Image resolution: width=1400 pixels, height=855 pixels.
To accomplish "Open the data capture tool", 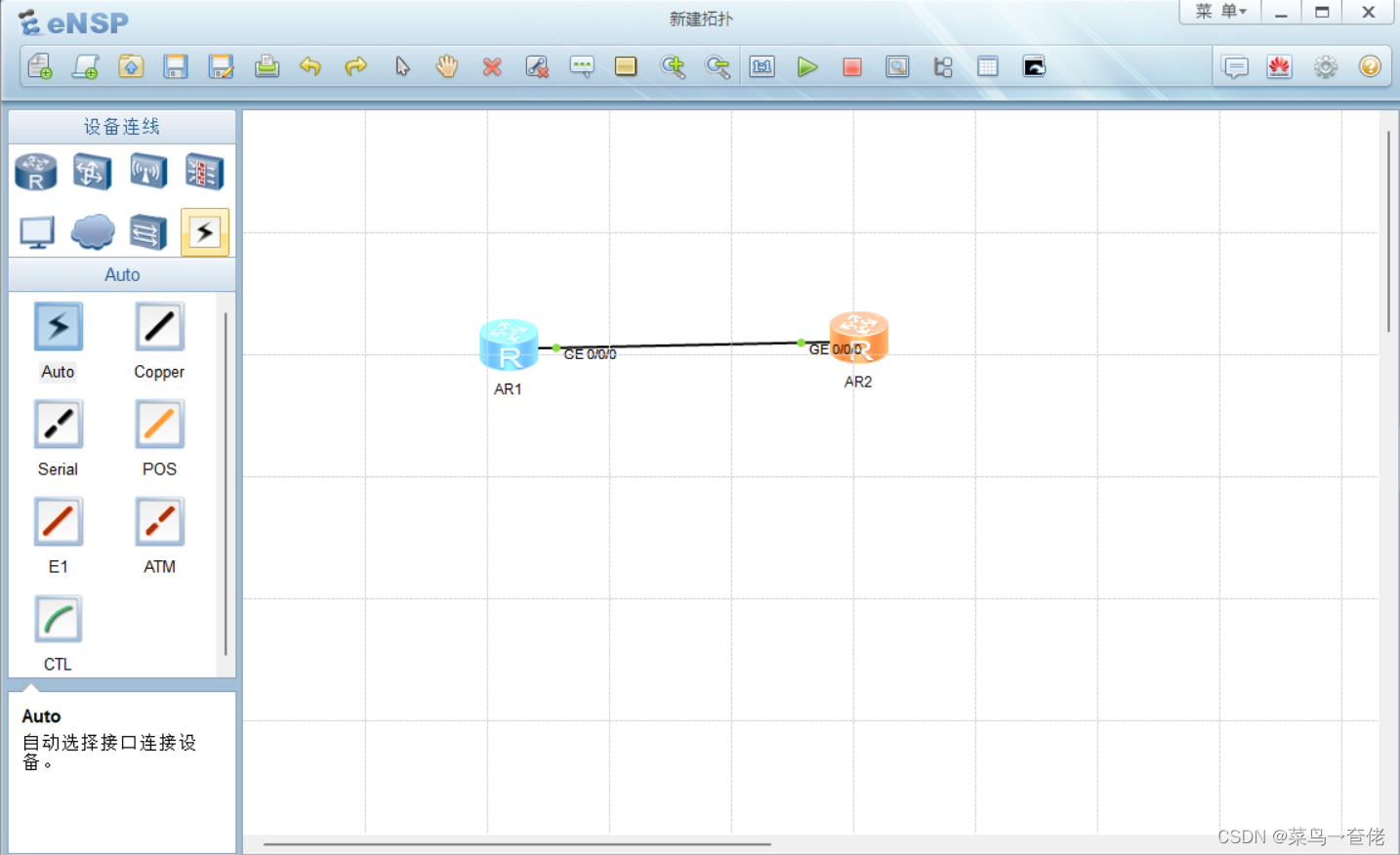I will coord(897,66).
